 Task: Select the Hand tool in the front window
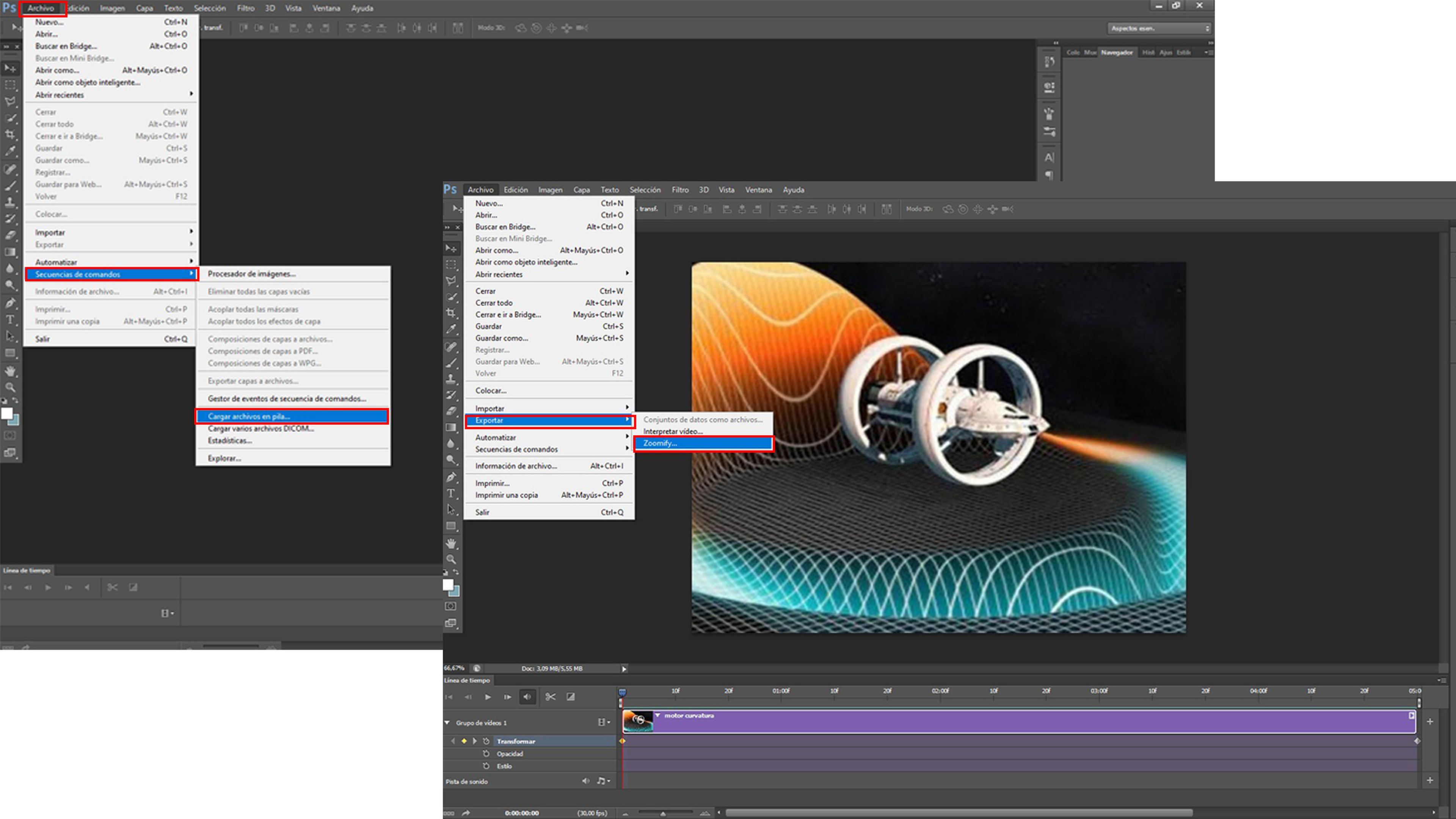[451, 543]
